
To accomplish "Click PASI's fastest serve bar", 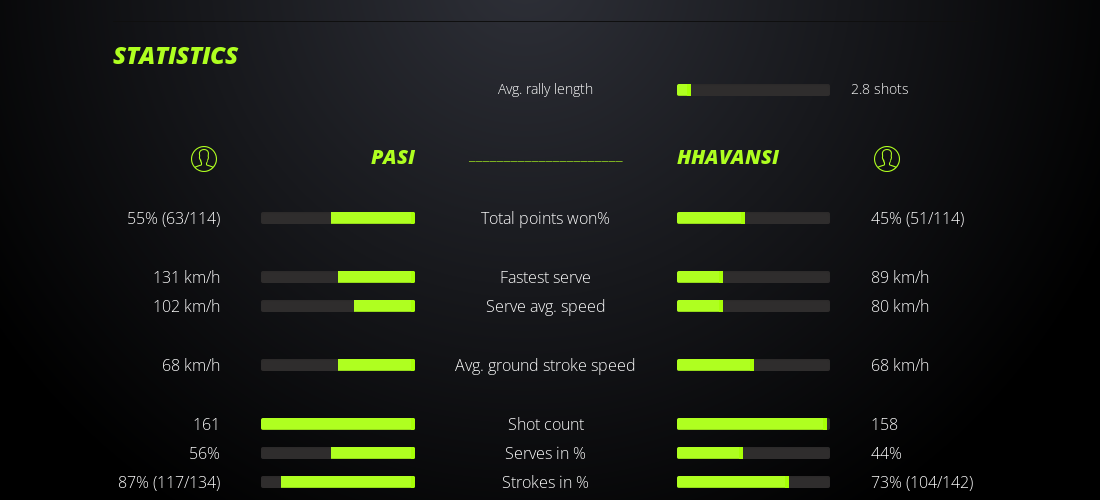I will [338, 277].
